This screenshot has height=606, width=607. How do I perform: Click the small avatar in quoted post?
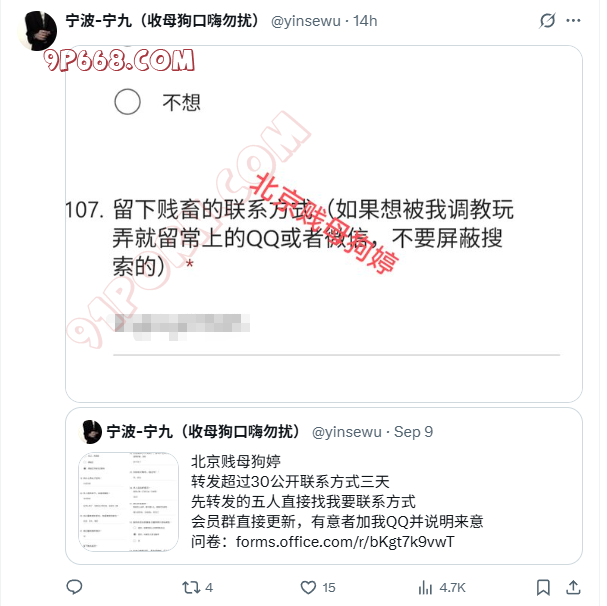(x=91, y=432)
